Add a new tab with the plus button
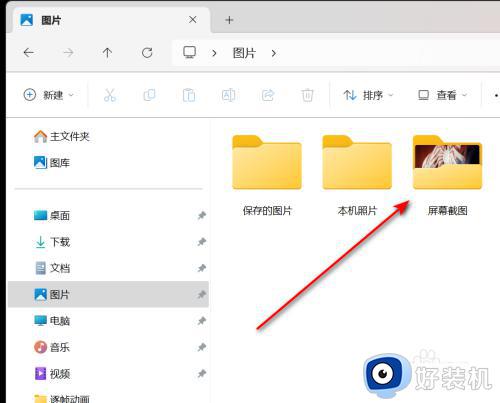Image resolution: width=500 pixels, height=403 pixels. 229,20
